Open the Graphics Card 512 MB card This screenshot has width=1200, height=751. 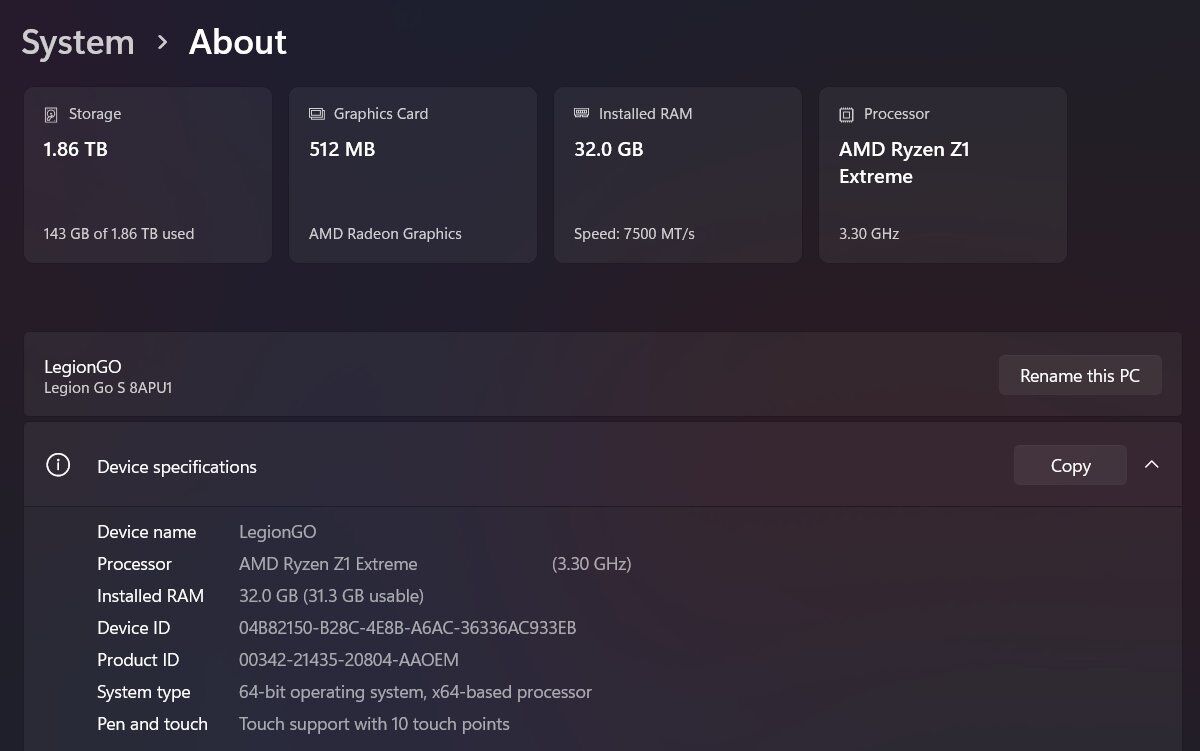tap(412, 175)
